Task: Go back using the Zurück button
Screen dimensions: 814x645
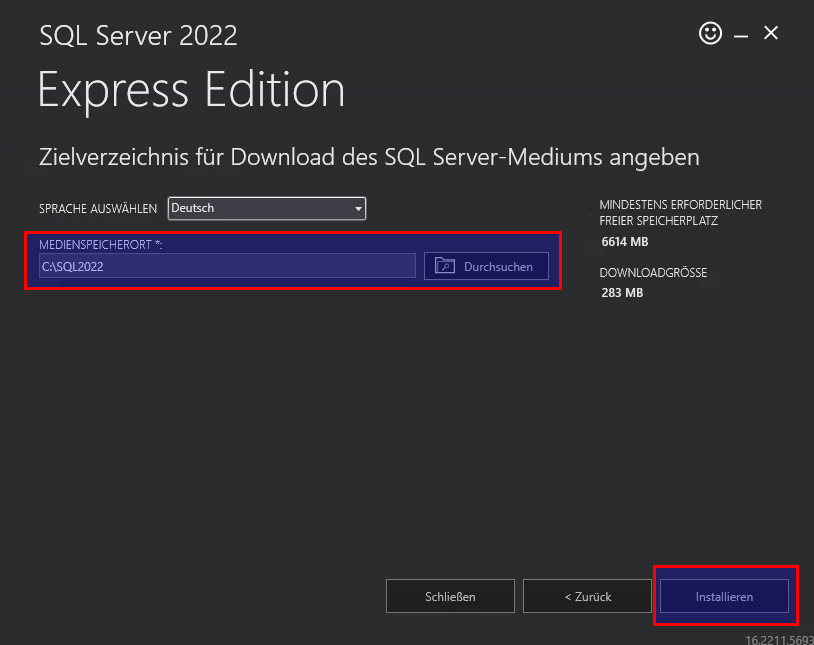Action: click(x=587, y=596)
